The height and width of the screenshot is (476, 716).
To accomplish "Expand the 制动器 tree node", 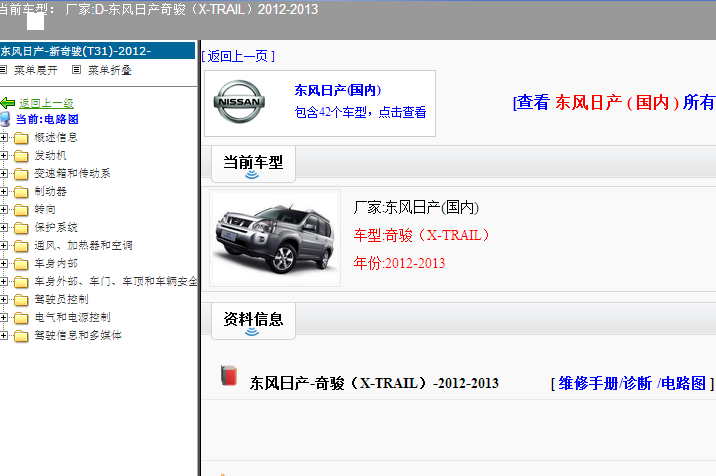I will point(4,192).
